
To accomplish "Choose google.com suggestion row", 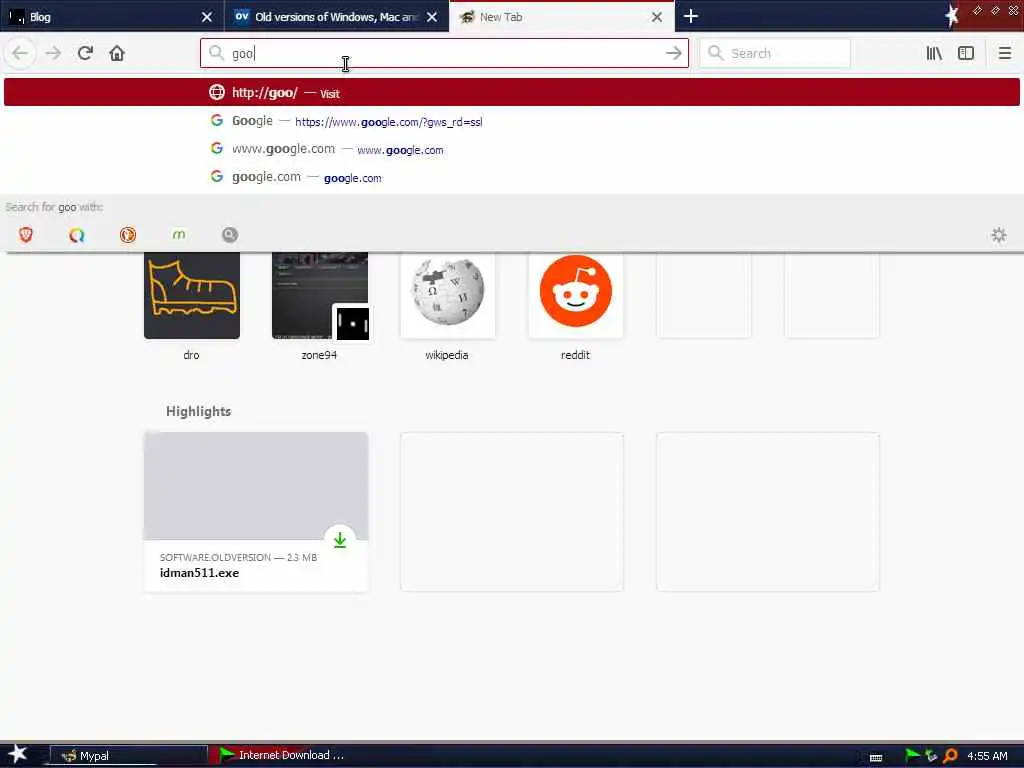I will pyautogui.click(x=512, y=177).
